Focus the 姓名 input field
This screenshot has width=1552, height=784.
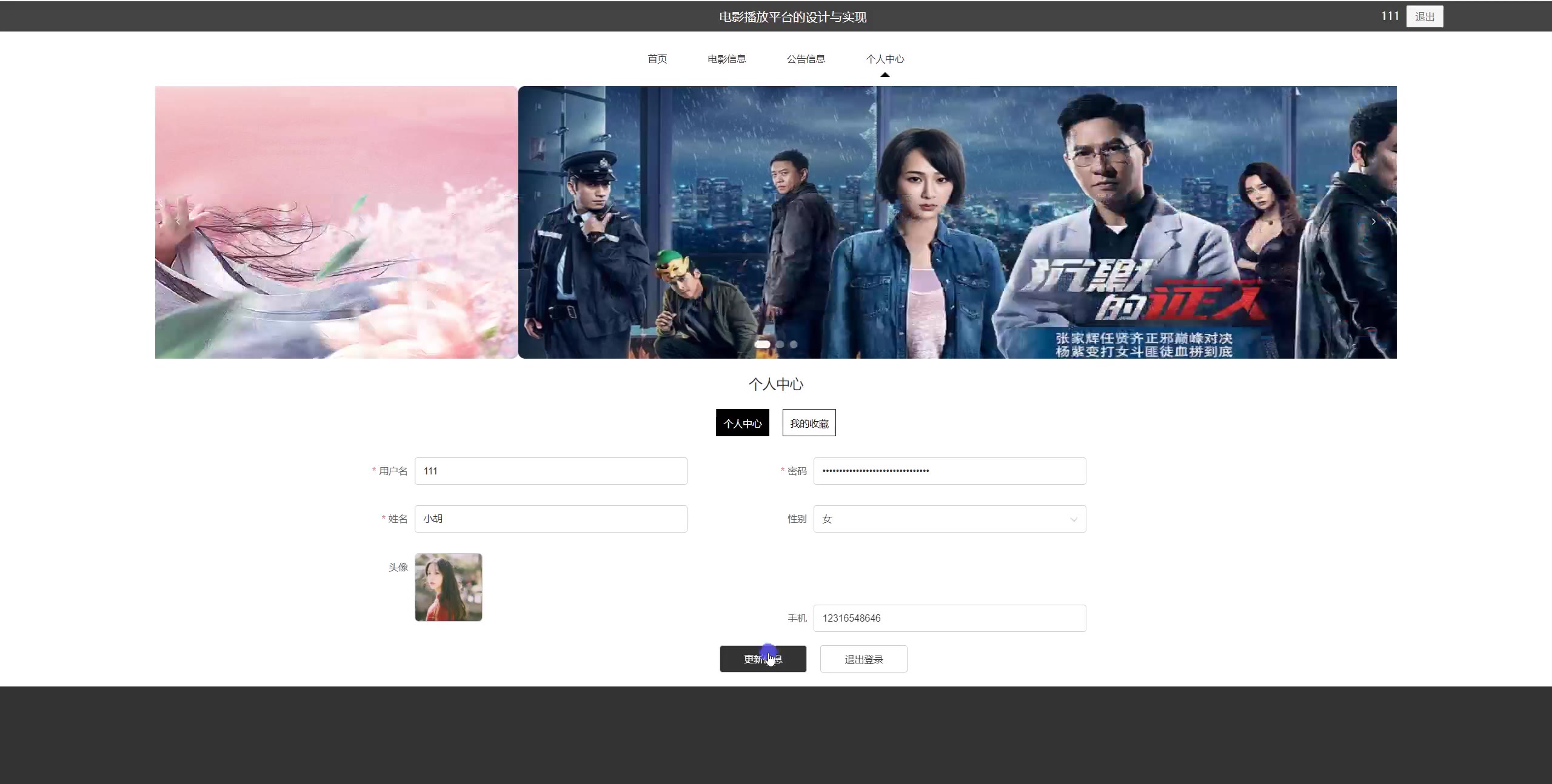[550, 519]
